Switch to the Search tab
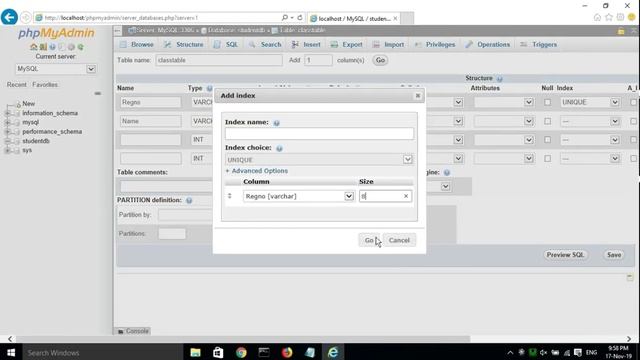This screenshot has width=640, height=360. 265,44
